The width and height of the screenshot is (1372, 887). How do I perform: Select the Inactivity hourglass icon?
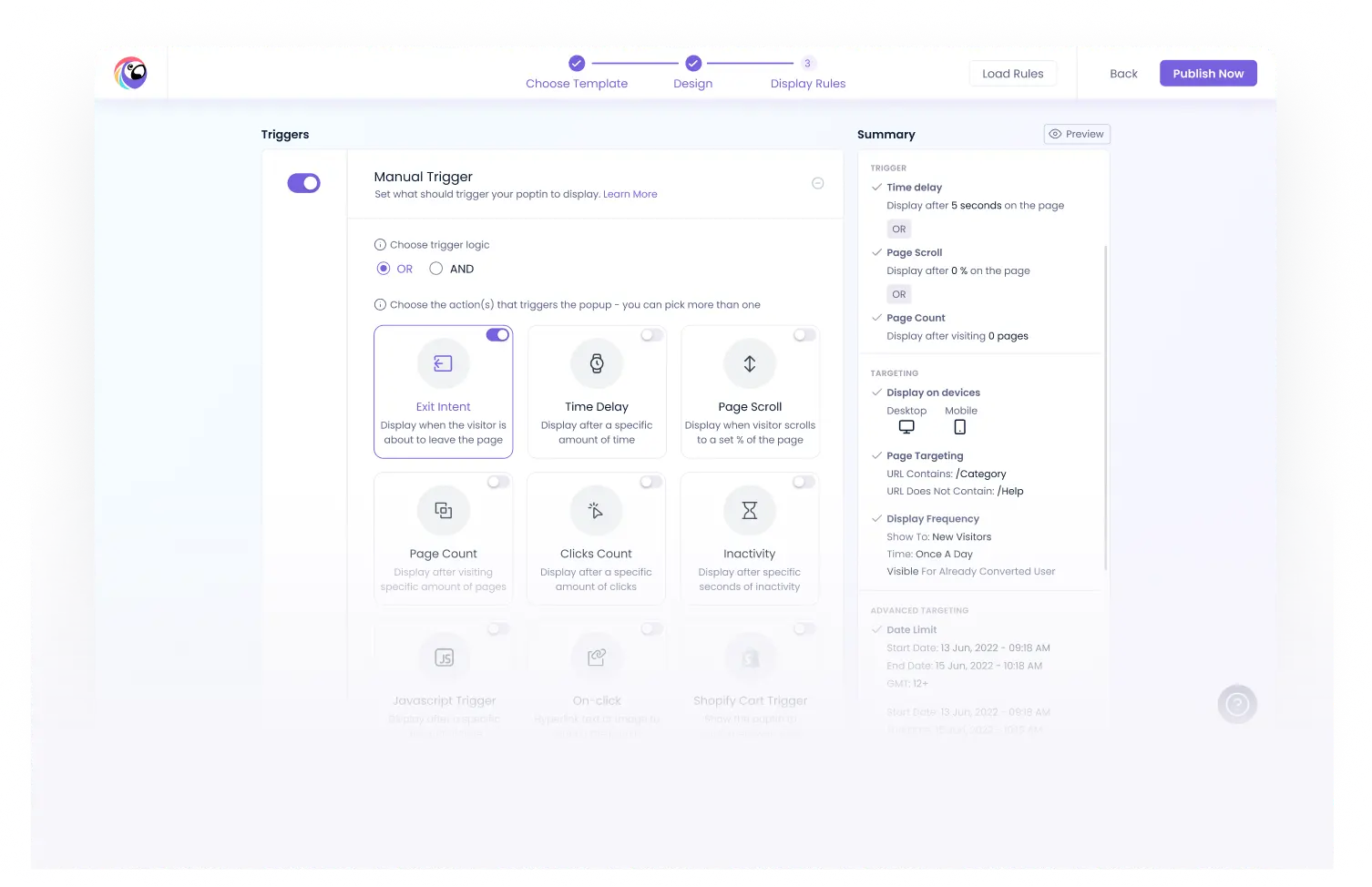(x=750, y=510)
